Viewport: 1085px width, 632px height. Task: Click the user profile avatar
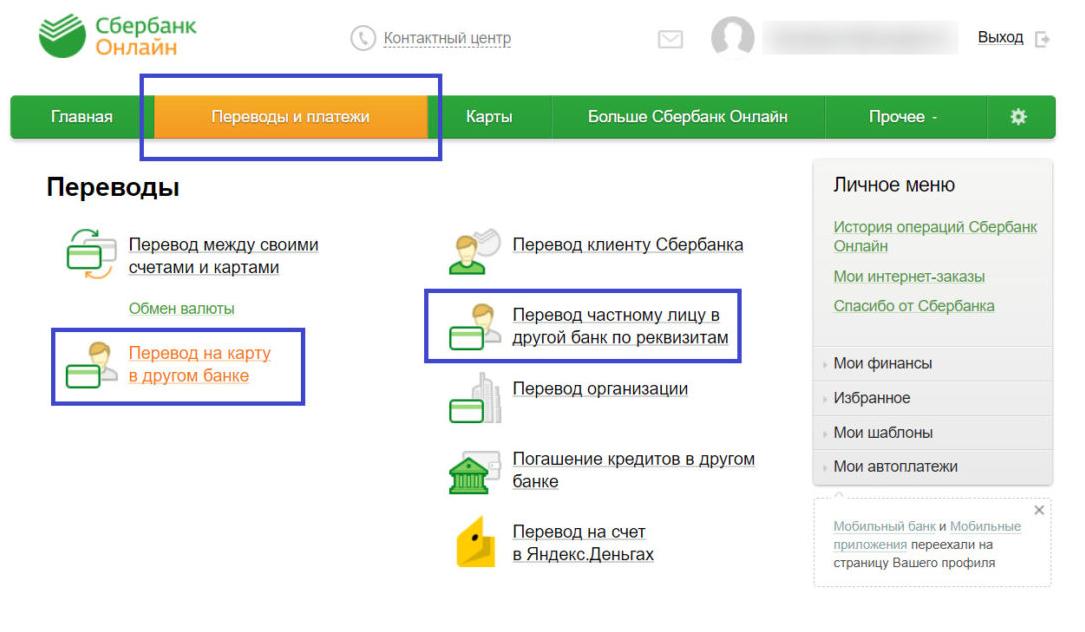pos(732,36)
